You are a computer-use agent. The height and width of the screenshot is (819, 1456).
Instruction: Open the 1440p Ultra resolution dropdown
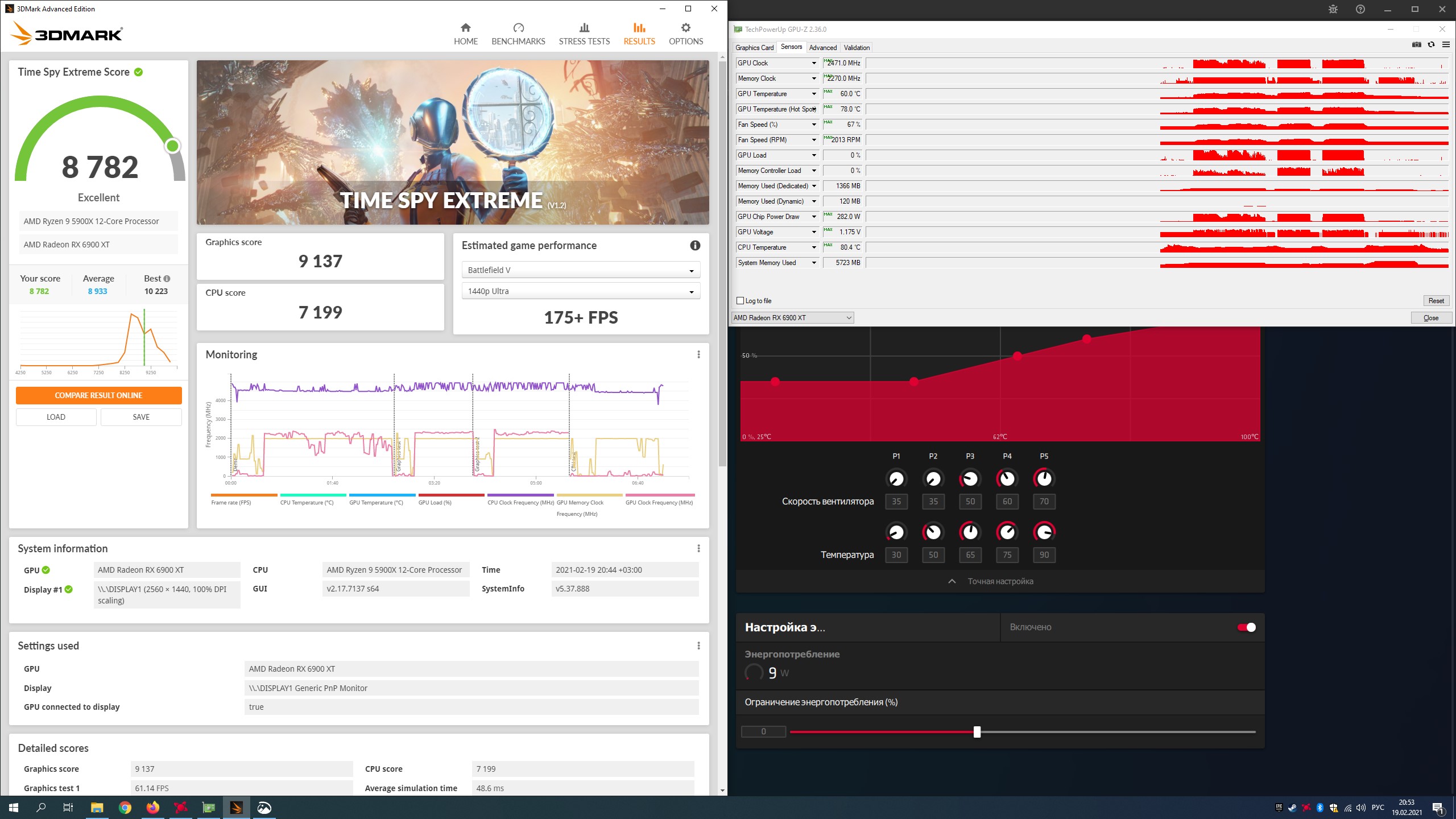tap(580, 291)
